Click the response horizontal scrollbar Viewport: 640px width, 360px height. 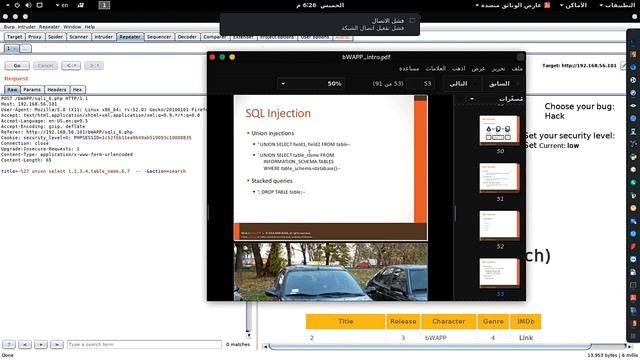coord(430,347)
